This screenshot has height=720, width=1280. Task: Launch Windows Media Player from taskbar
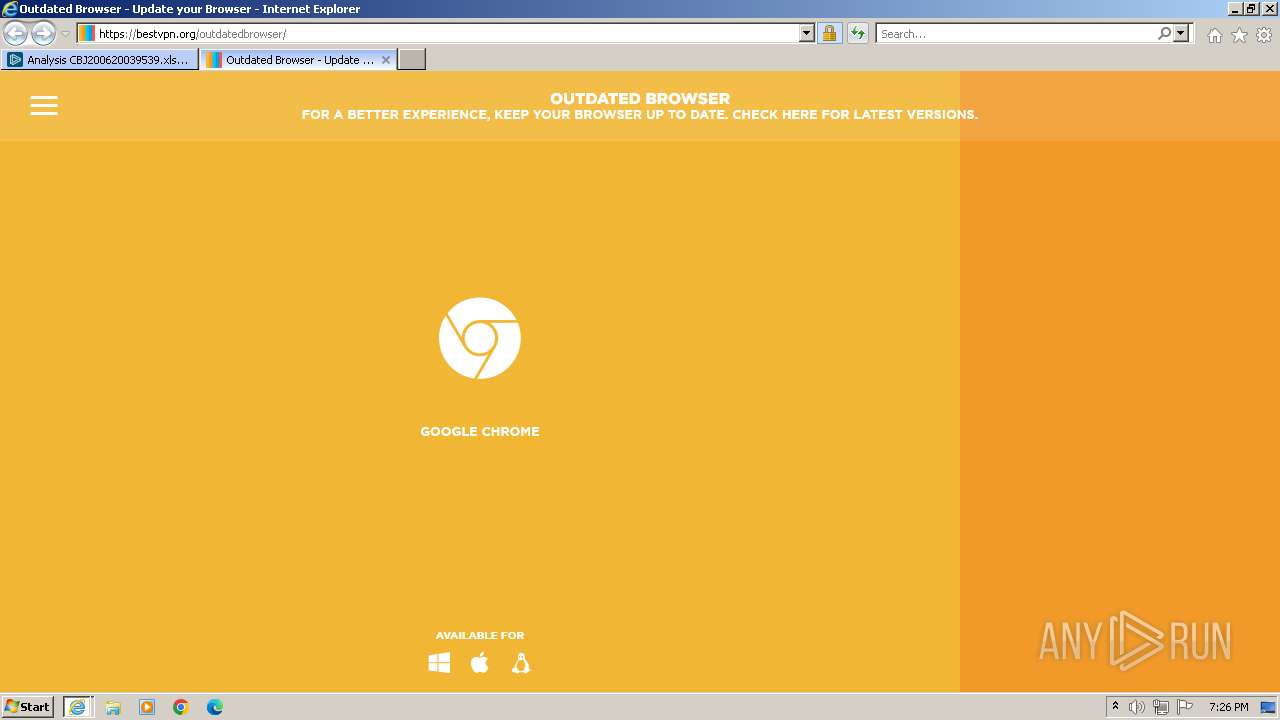tap(147, 707)
